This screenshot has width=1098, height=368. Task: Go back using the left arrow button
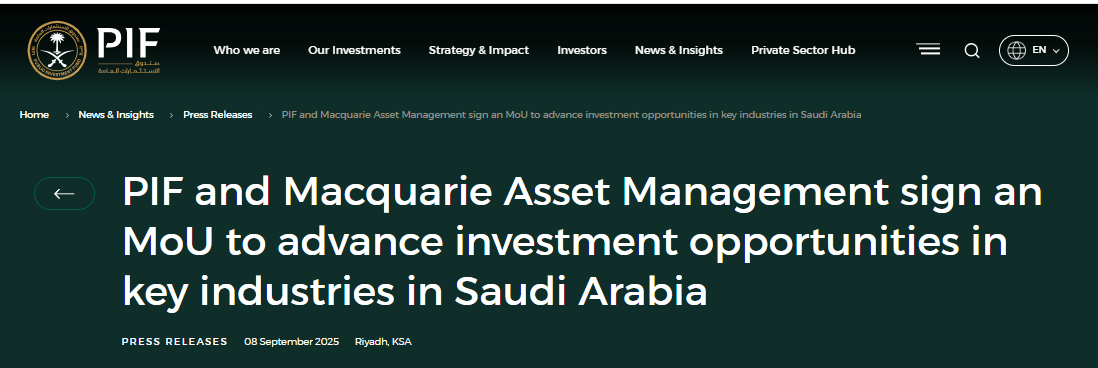point(64,194)
